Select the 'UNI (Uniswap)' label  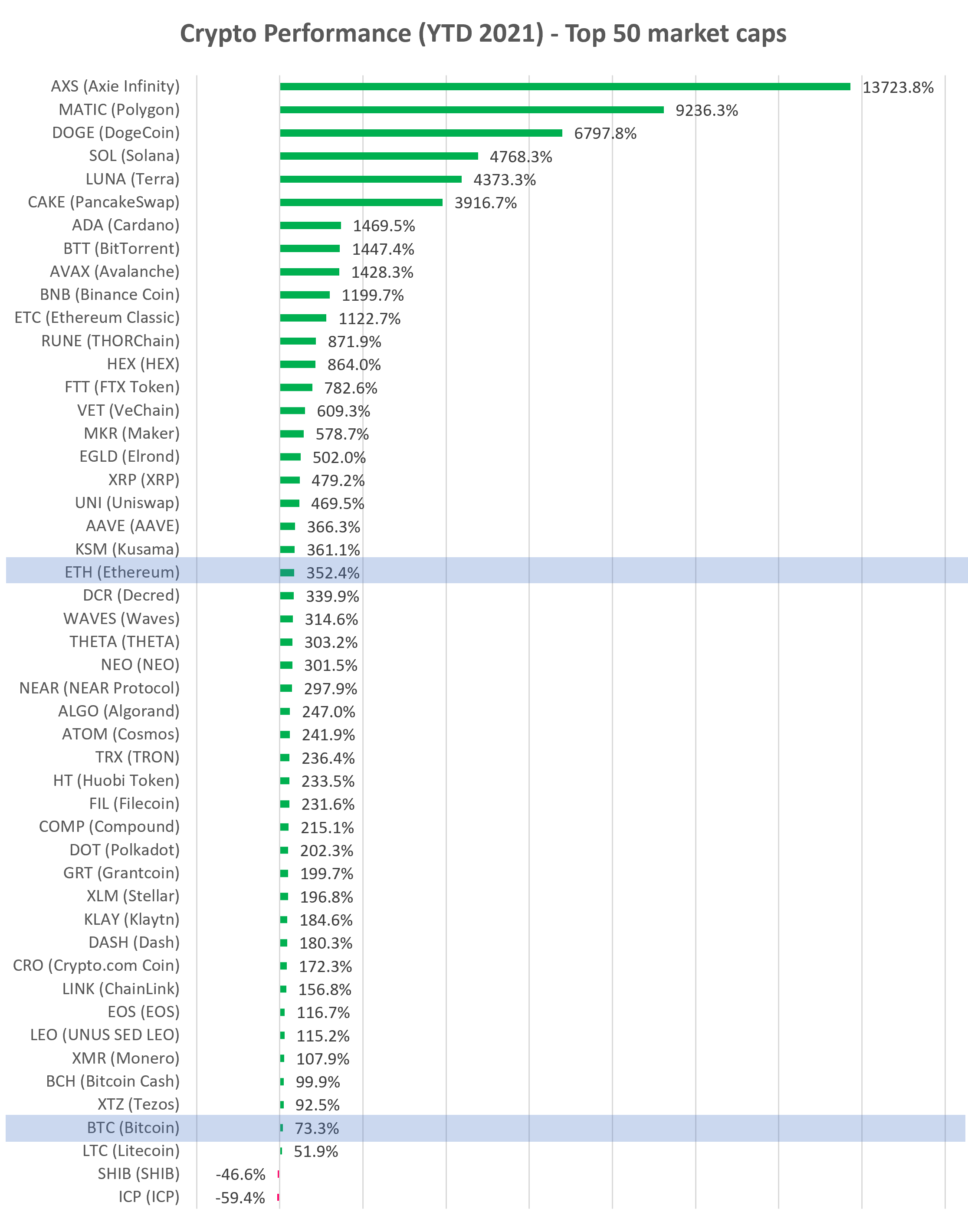point(128,503)
